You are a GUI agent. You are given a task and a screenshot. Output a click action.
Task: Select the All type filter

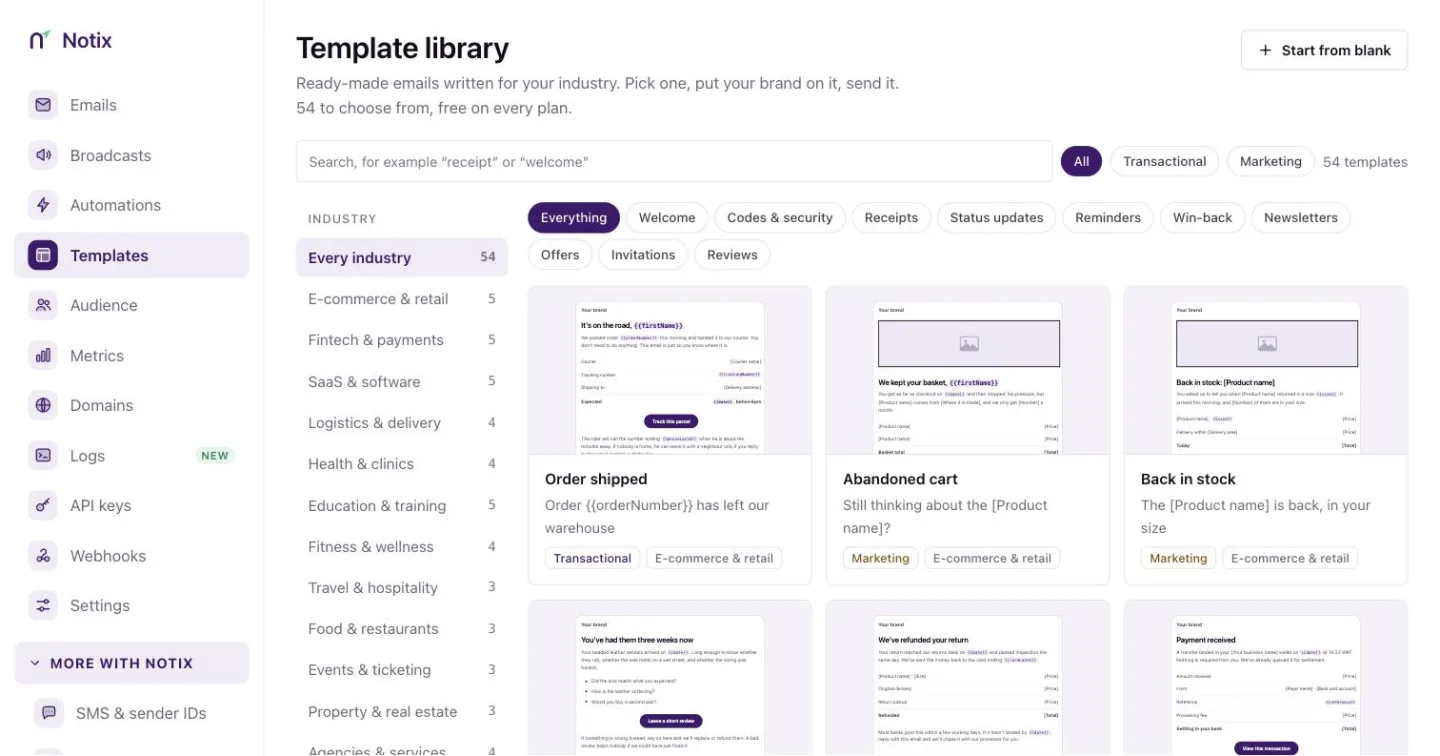pos(1081,161)
